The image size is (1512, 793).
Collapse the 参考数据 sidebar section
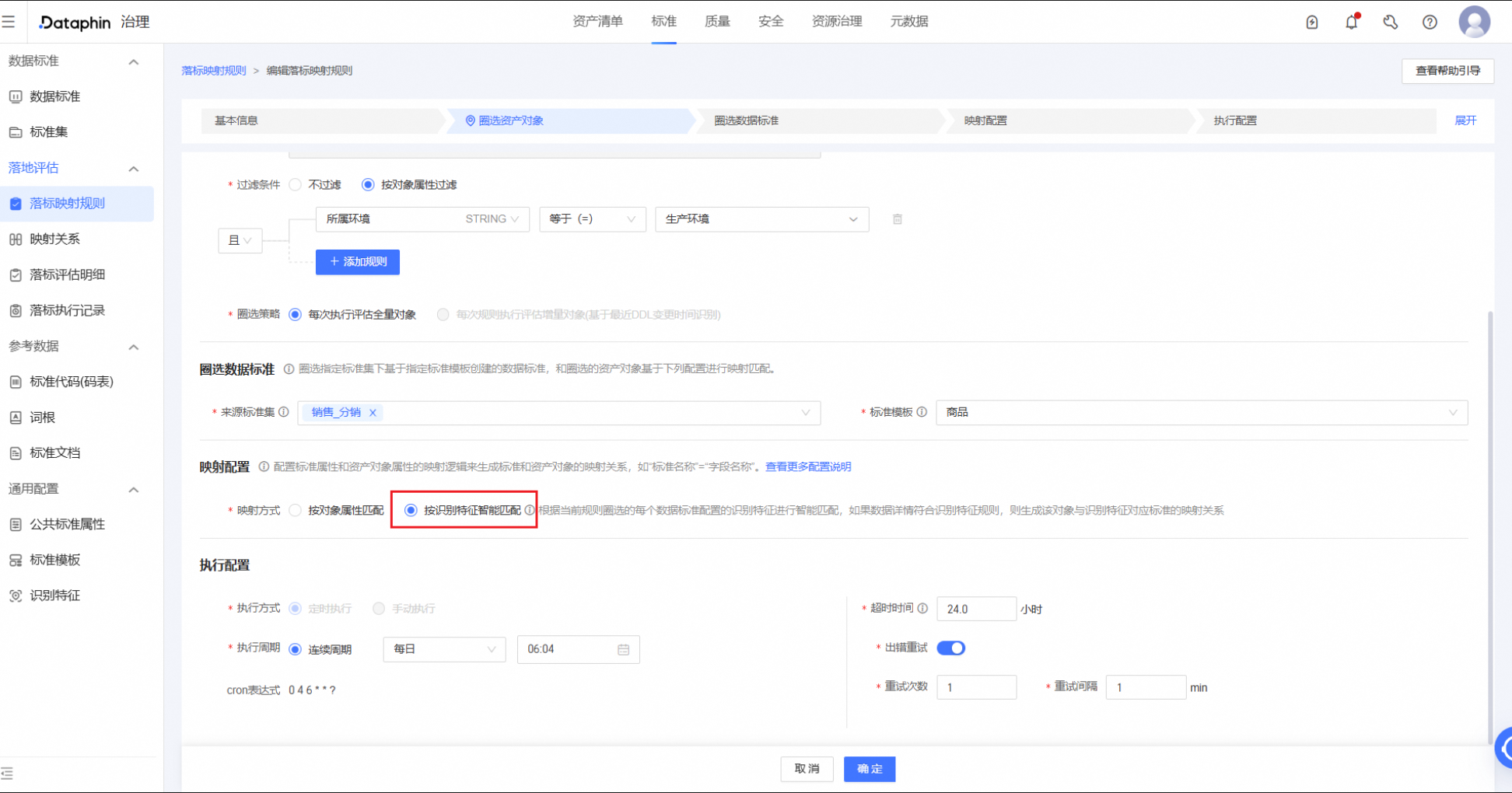tap(134, 347)
